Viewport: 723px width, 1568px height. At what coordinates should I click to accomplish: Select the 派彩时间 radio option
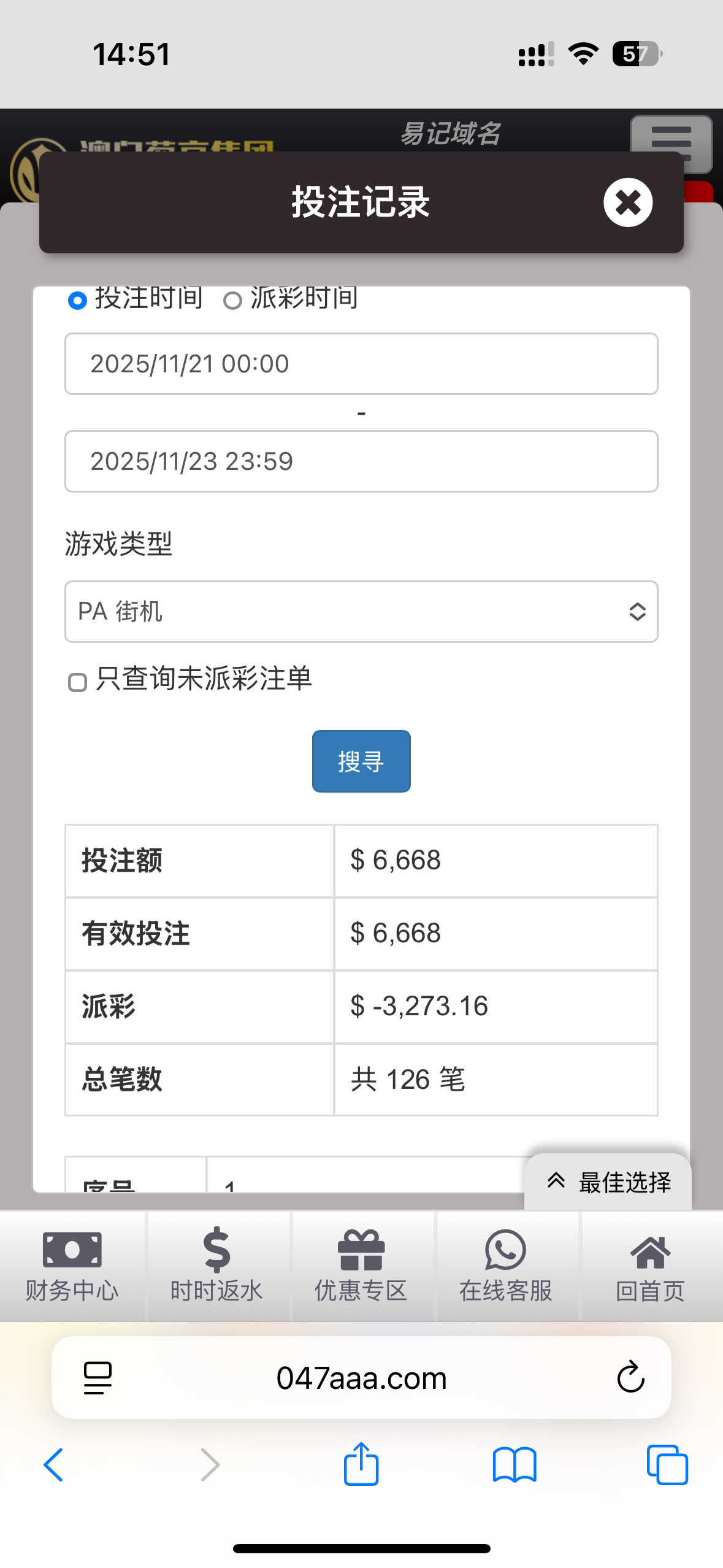coord(232,301)
